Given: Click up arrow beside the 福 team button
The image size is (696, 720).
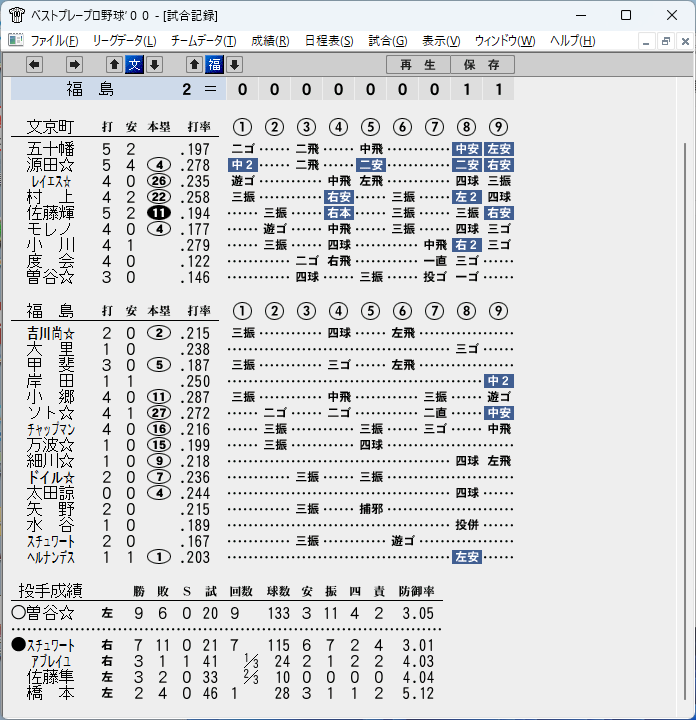Looking at the screenshot, I should tap(194, 65).
